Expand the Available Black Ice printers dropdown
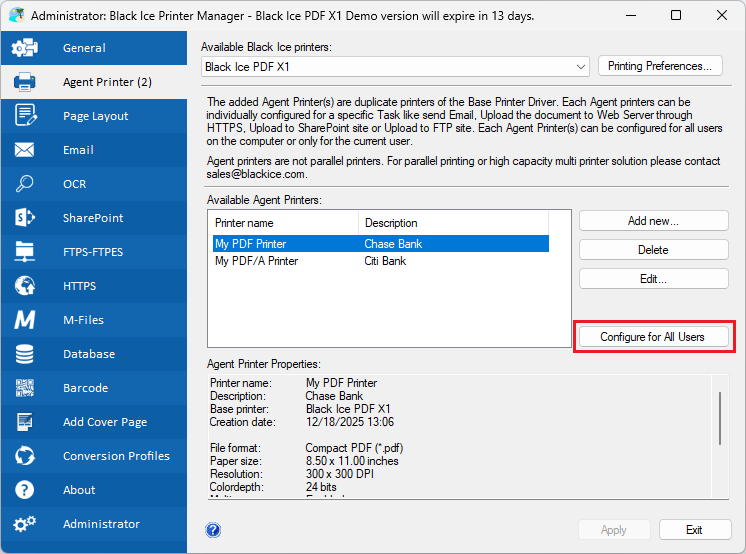Image resolution: width=746 pixels, height=554 pixels. (x=581, y=67)
